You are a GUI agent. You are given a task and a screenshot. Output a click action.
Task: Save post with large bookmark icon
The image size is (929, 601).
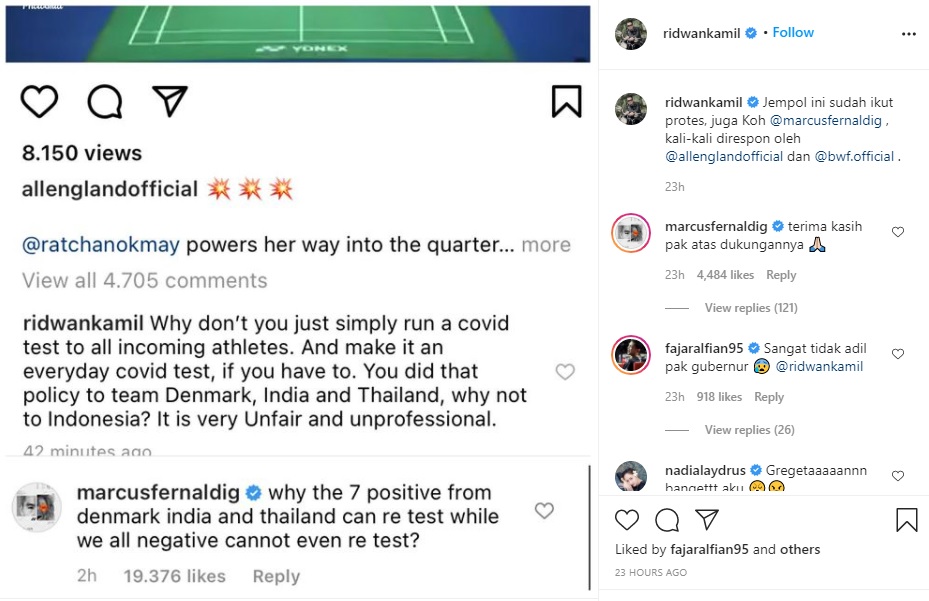pos(566,101)
